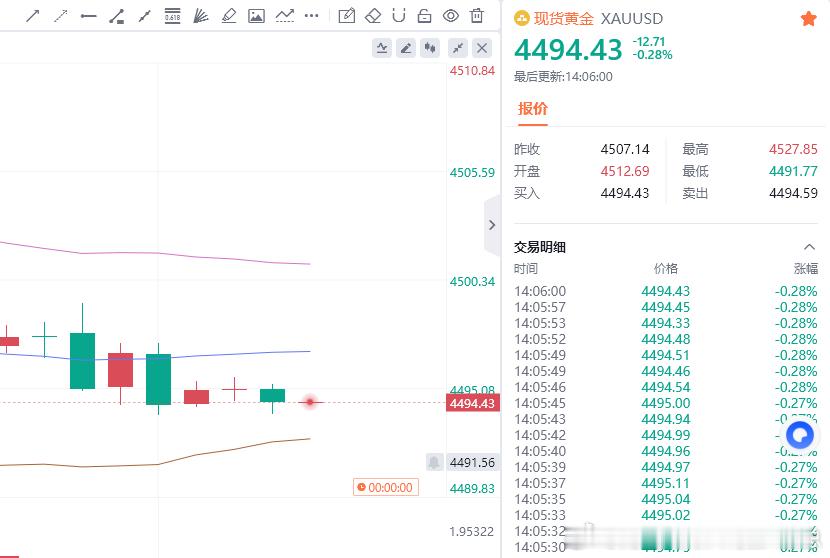Screen dimensions: 830x558
Task: Click the 最后更新:14:06:00 timestamp
Action: coord(563,77)
